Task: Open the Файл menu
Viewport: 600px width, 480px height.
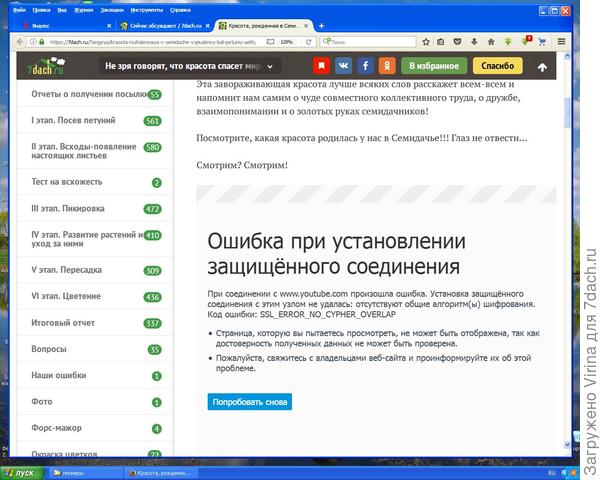Action: 19,10
